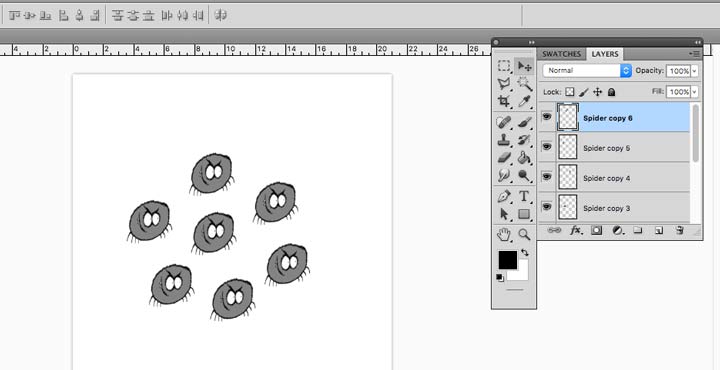
Task: Add a layer mask
Action: pyautogui.click(x=596, y=230)
